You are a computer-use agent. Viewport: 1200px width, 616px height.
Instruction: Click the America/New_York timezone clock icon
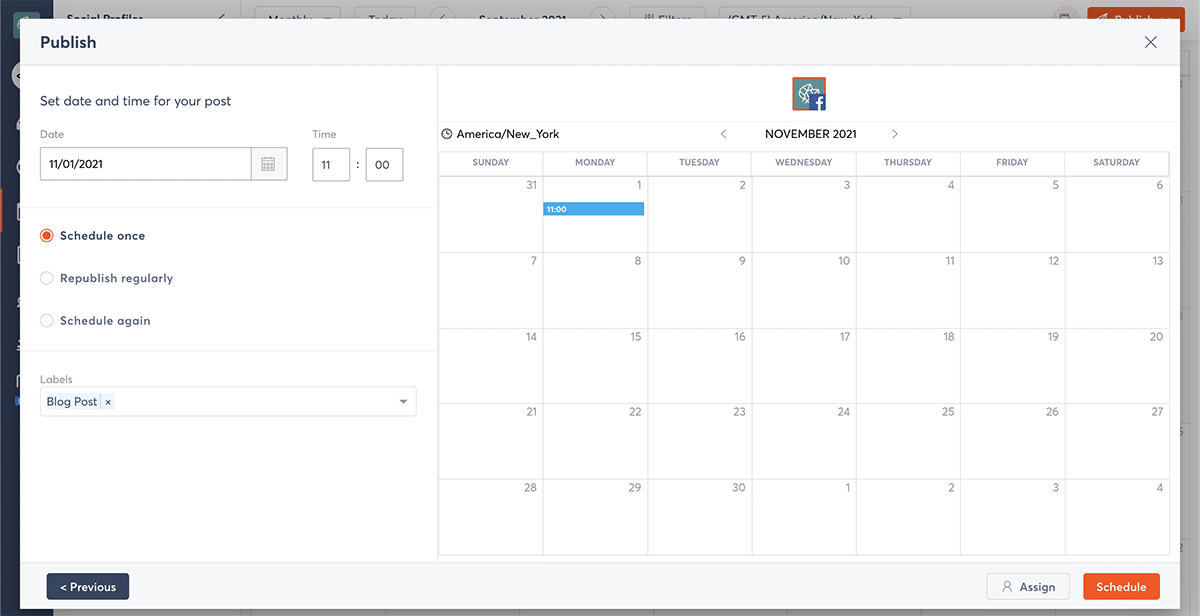click(x=447, y=134)
